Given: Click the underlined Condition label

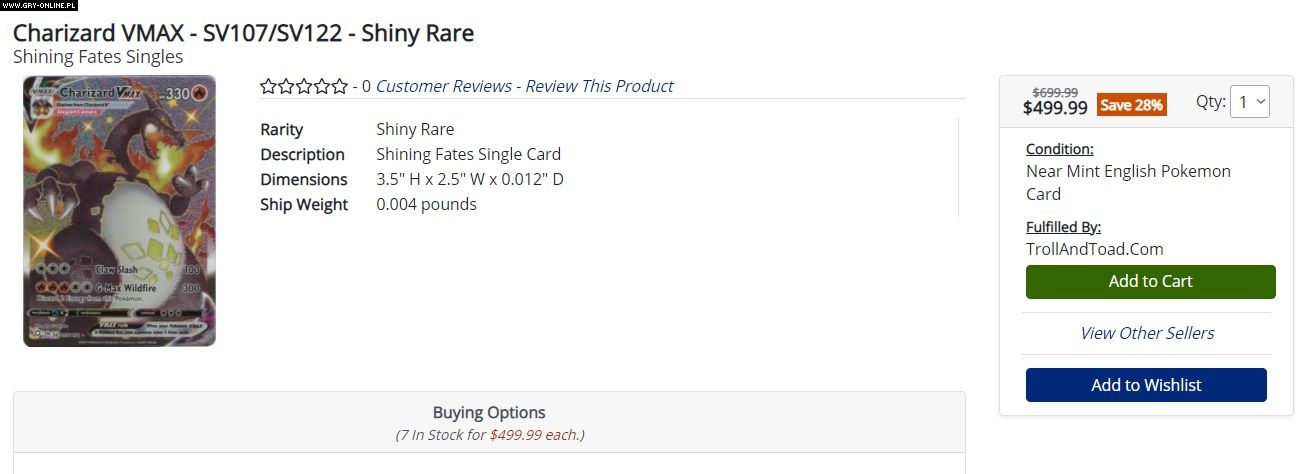Looking at the screenshot, I should [x=1059, y=149].
